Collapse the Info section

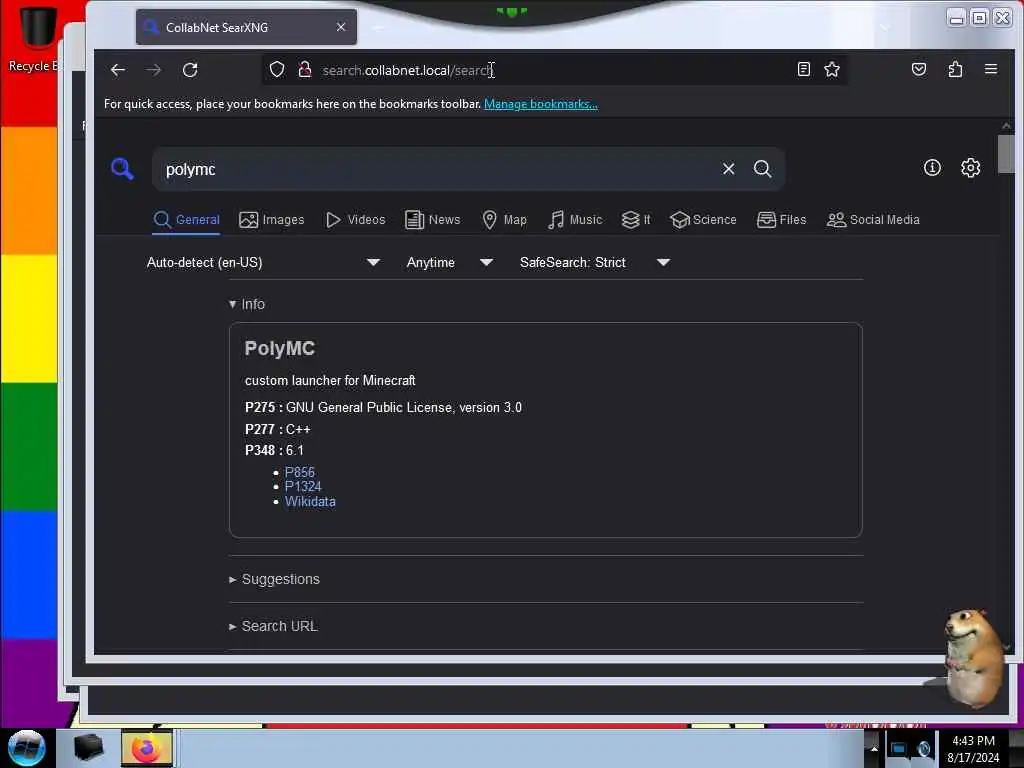coord(247,304)
